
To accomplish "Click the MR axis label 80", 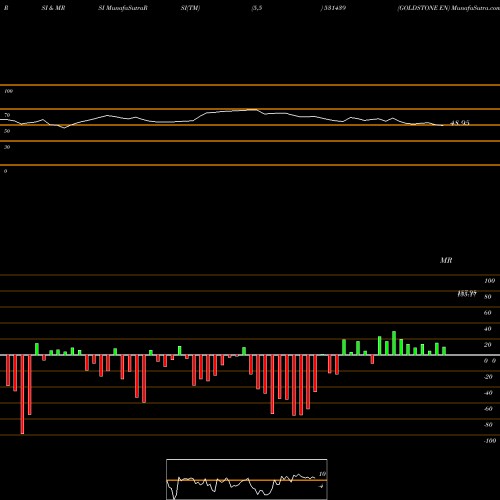I will (x=488, y=297).
